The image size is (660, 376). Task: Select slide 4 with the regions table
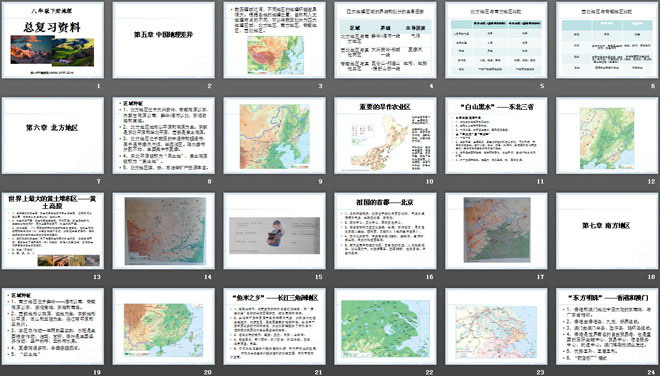click(x=385, y=40)
